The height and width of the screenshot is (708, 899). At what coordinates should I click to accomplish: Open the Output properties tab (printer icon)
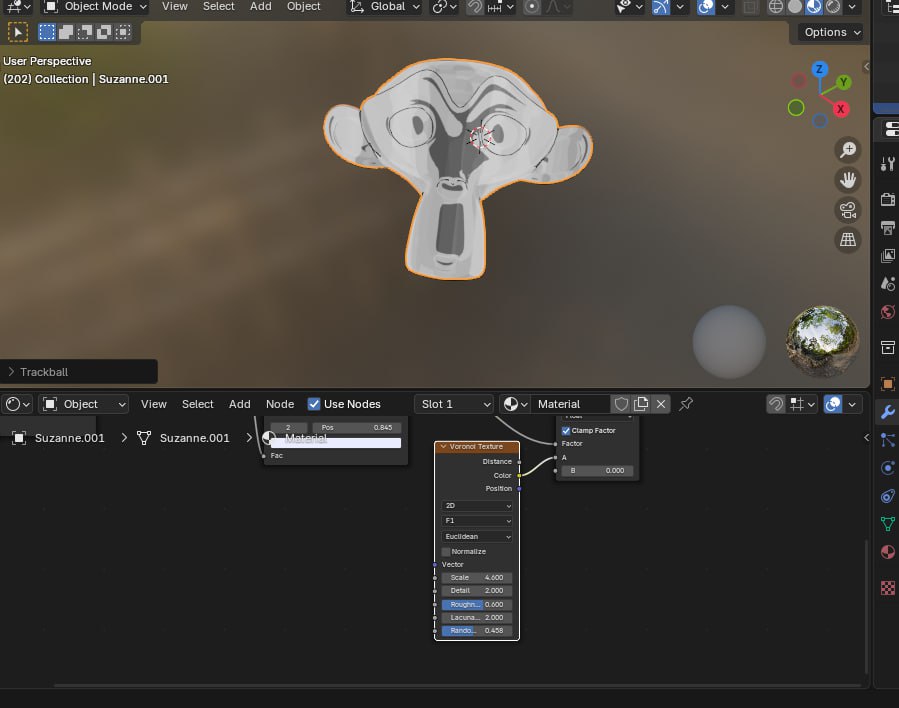[888, 228]
